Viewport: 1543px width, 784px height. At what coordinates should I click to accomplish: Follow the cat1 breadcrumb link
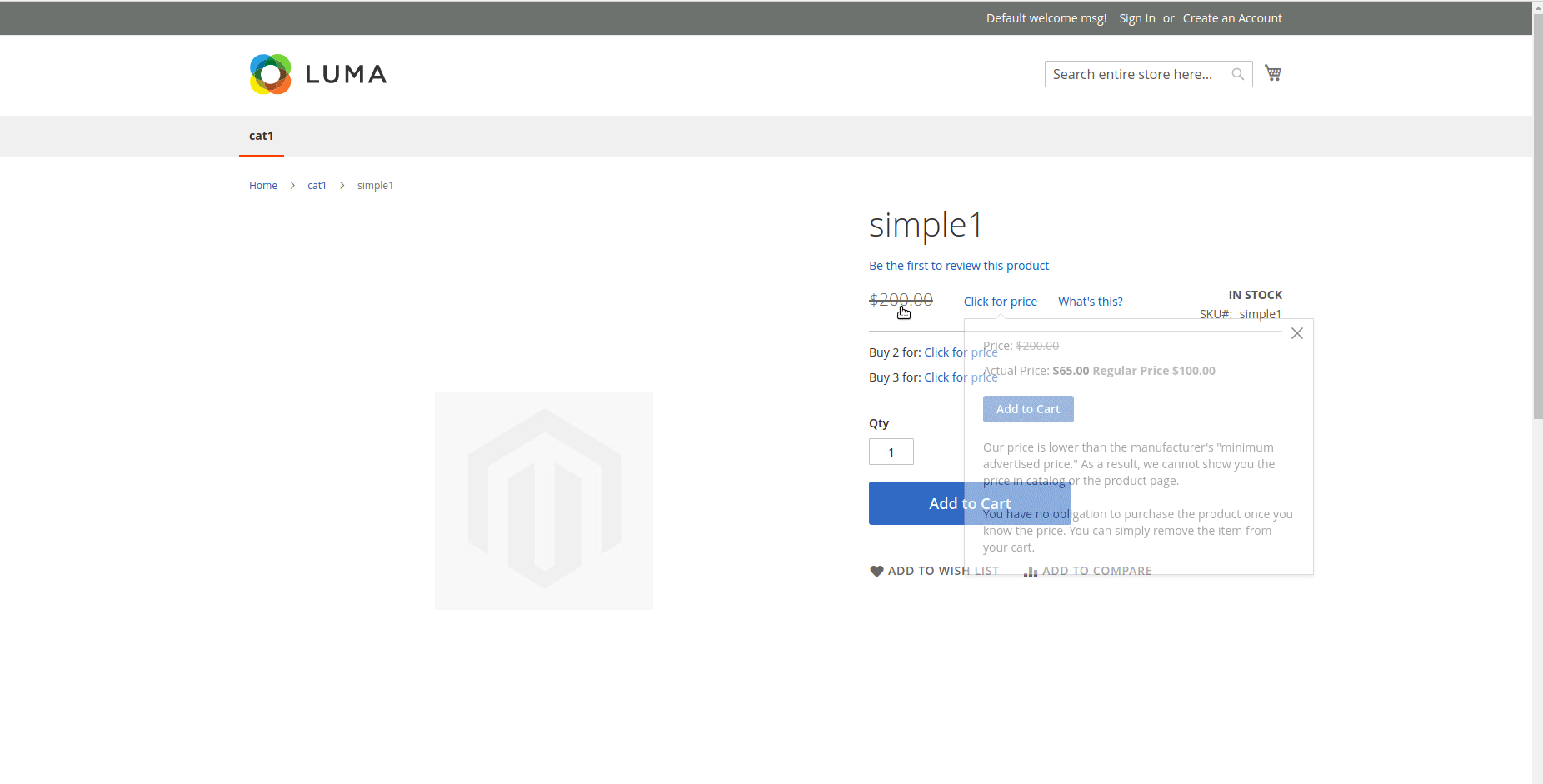[317, 186]
